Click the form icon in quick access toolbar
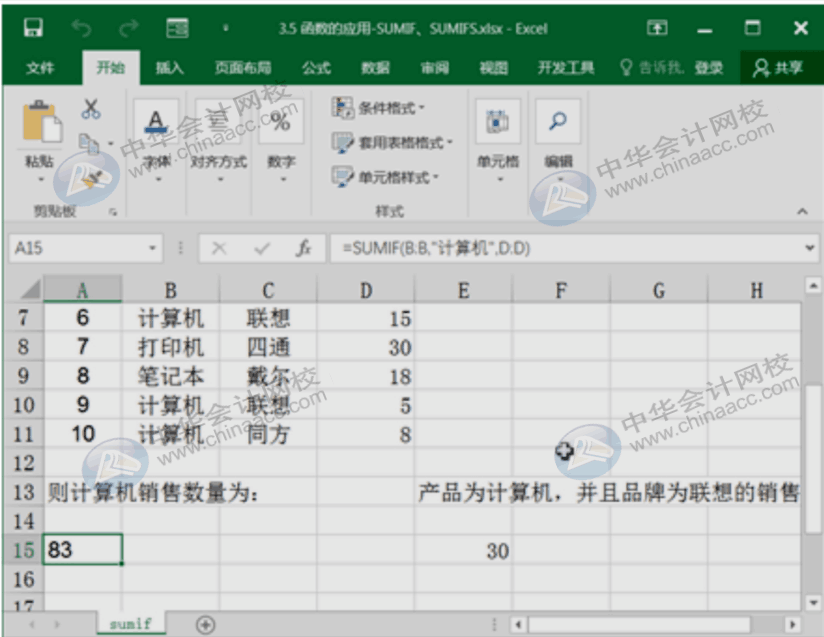824x637 pixels. [x=177, y=28]
